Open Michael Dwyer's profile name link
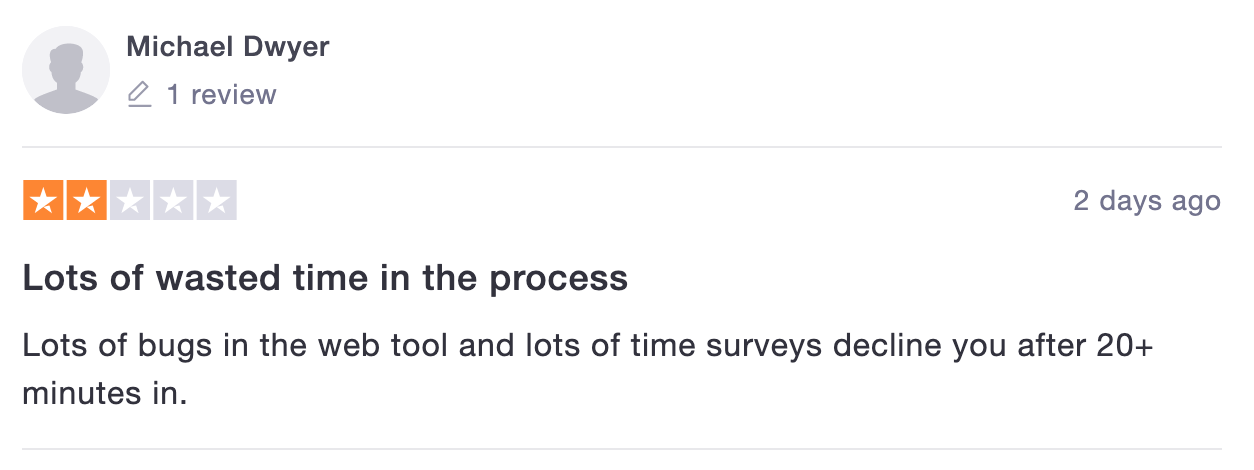 [227, 47]
